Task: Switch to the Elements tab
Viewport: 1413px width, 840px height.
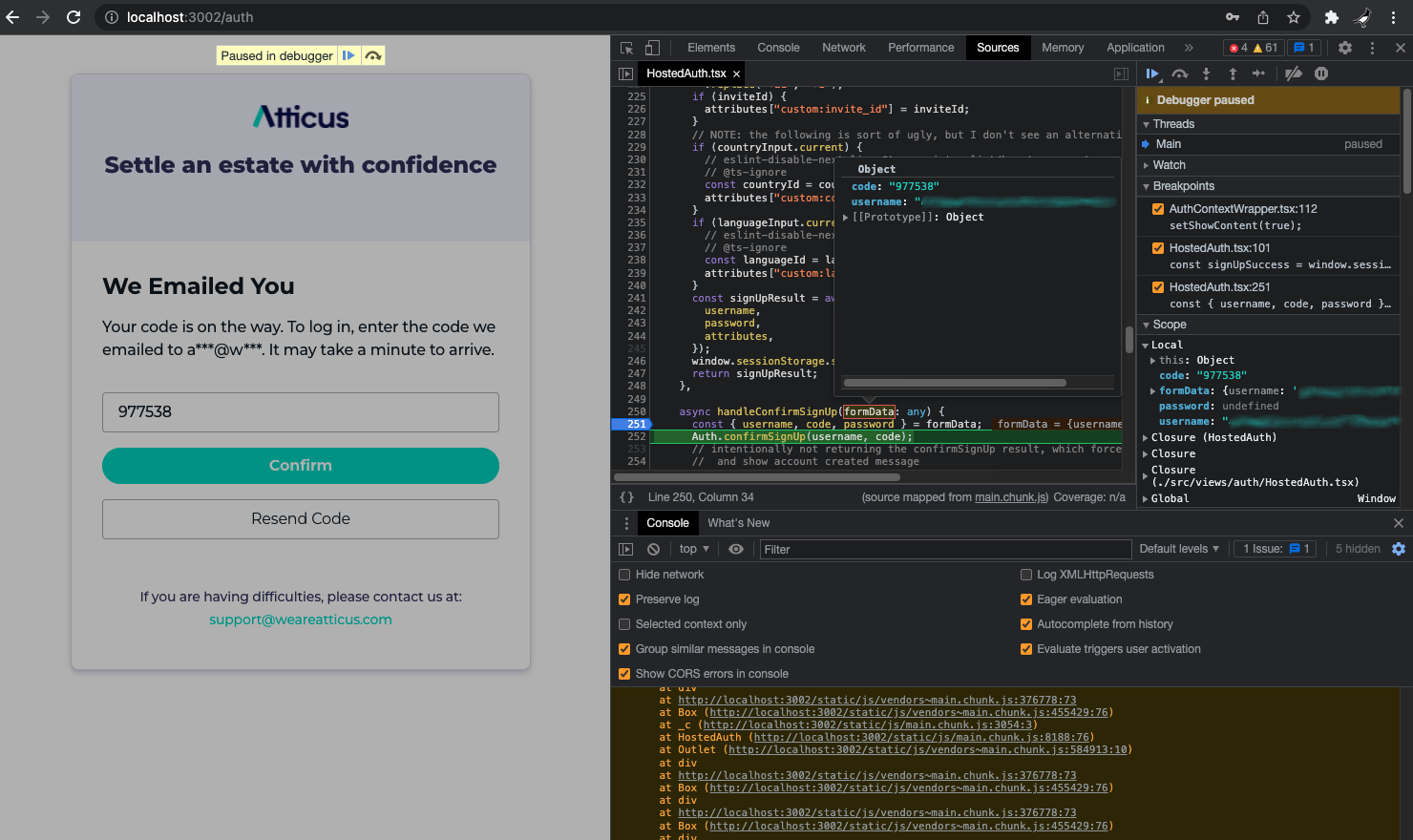Action: pos(711,48)
